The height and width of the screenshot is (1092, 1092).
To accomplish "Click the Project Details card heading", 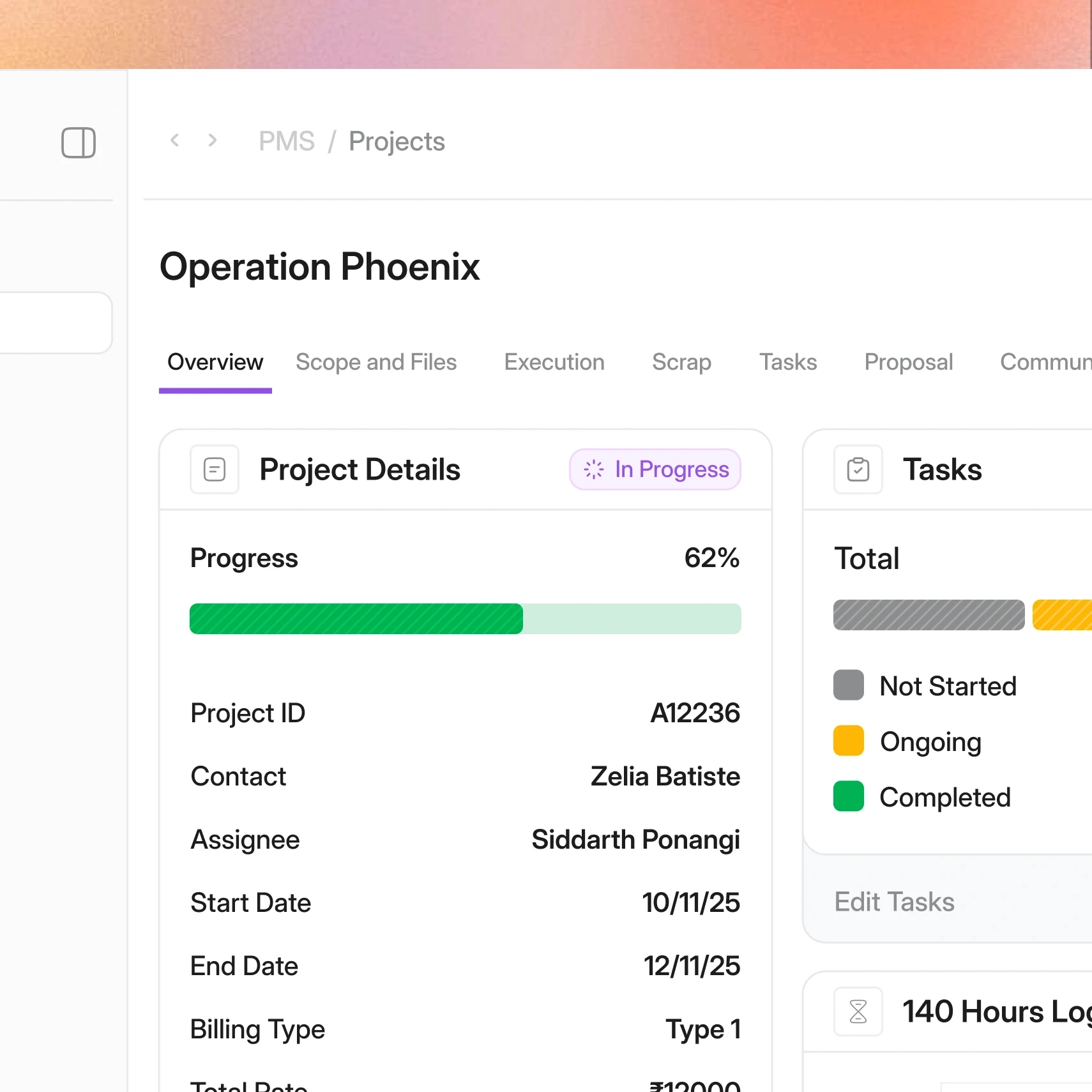I will pyautogui.click(x=360, y=469).
